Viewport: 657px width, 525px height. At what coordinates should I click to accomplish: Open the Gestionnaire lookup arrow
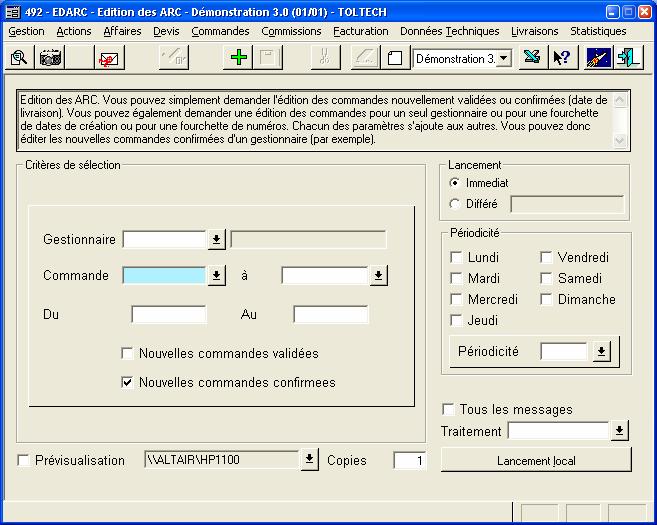point(217,239)
